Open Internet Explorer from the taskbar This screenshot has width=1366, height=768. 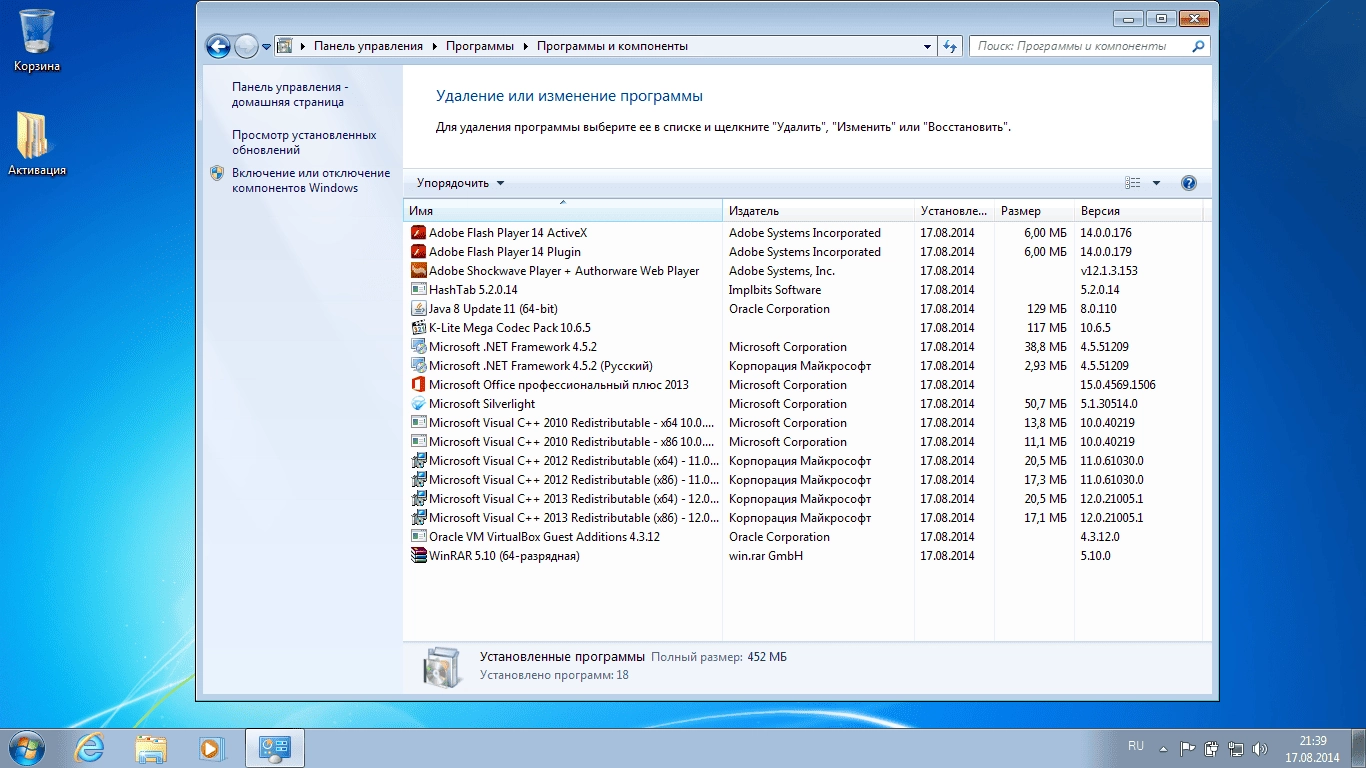click(91, 748)
